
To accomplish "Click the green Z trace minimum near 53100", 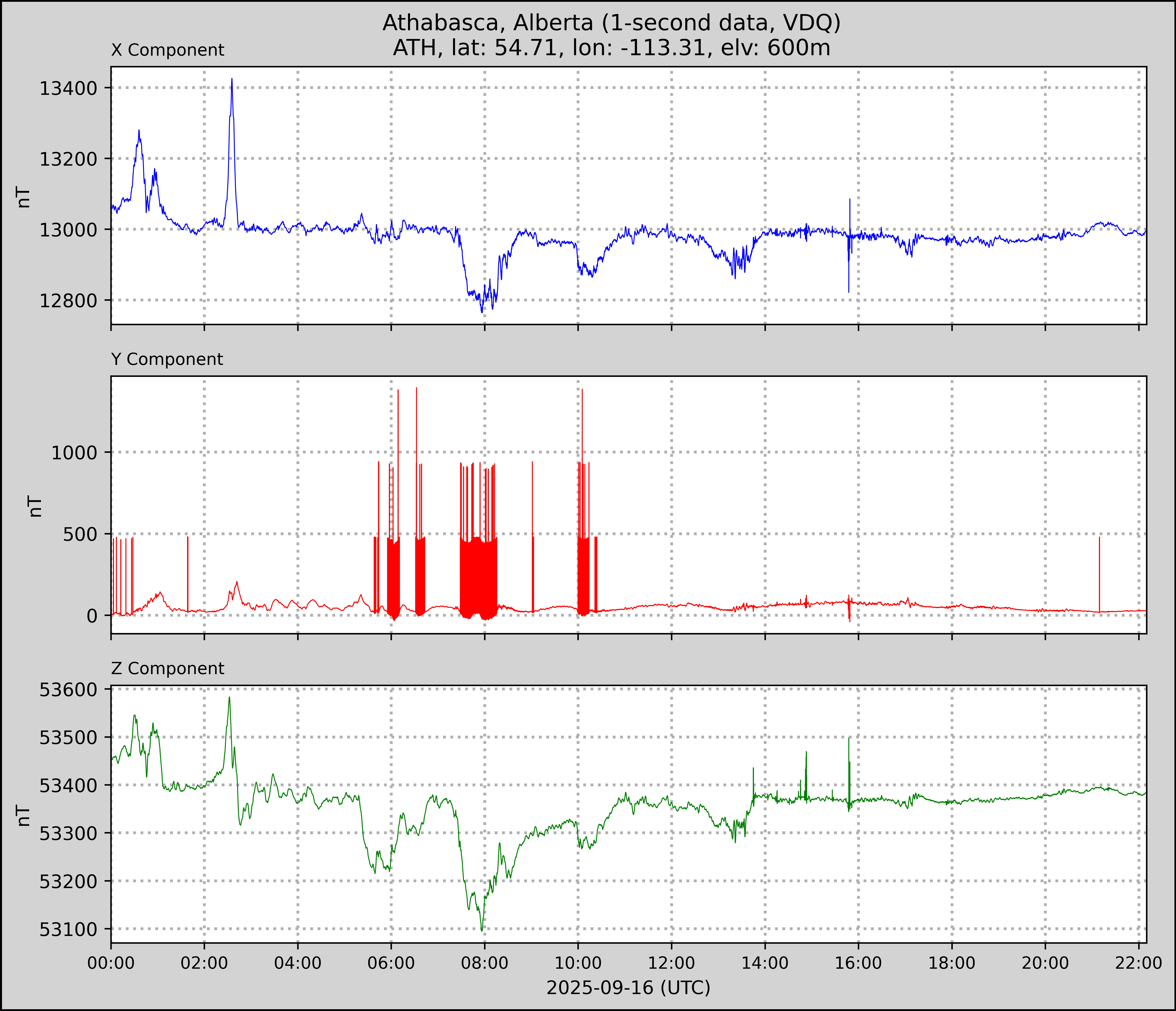I will coord(482,930).
